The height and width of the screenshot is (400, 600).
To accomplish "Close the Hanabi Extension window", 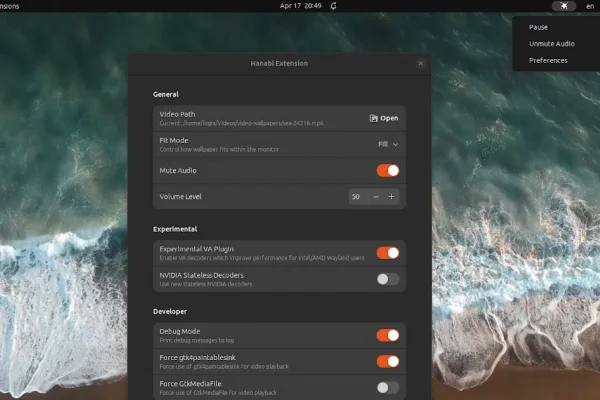I will 421,64.
